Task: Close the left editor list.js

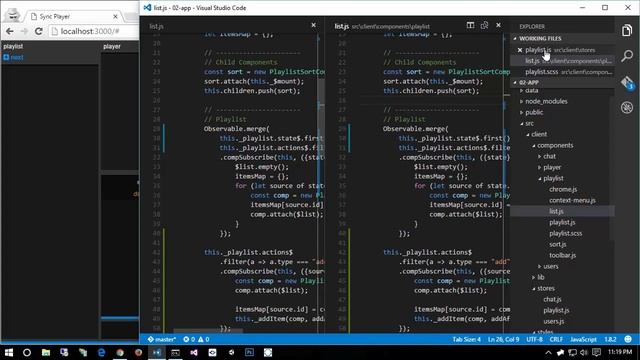Action: point(313,25)
